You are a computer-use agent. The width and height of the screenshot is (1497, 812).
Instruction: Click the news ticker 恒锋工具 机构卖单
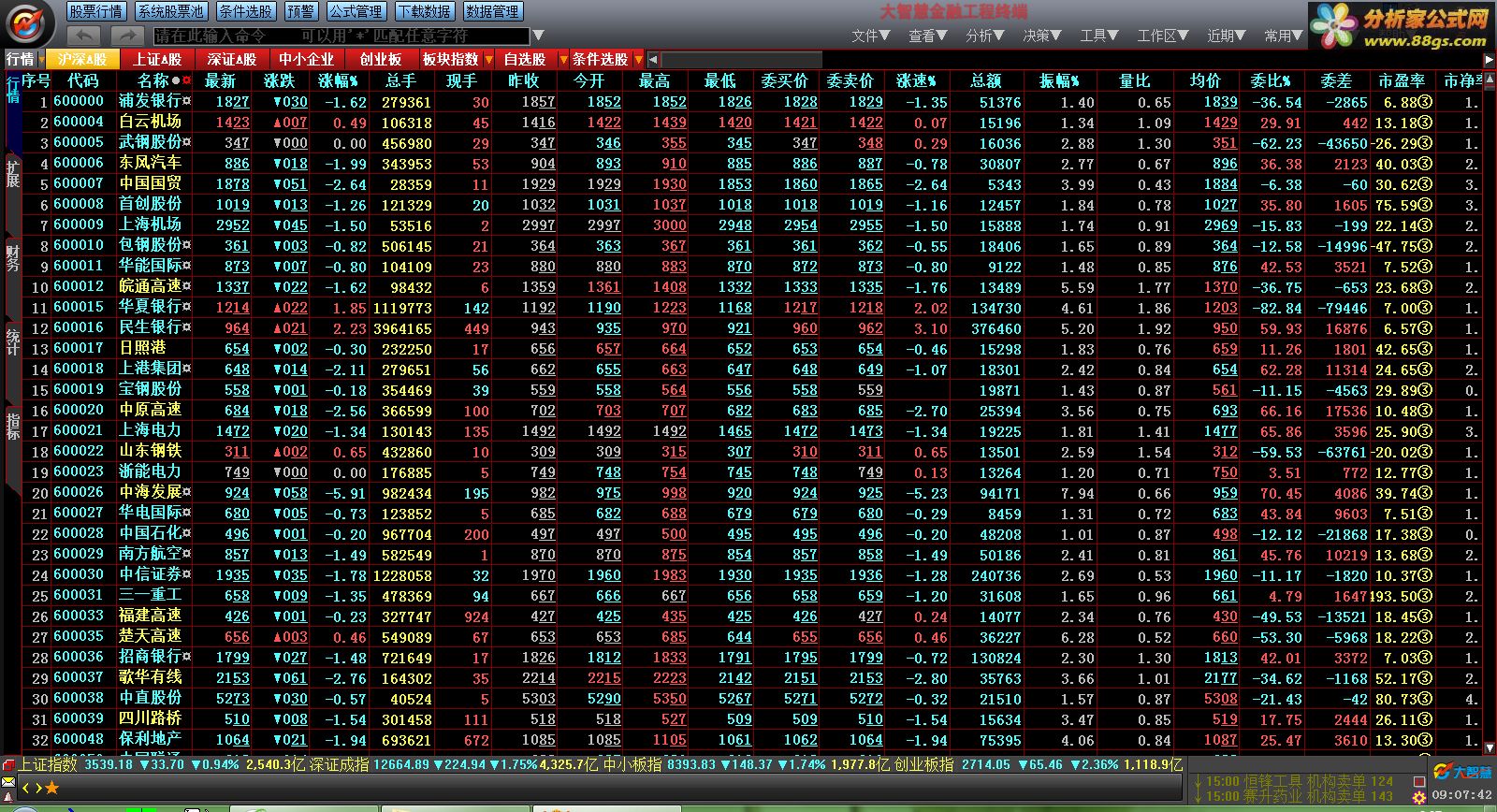1300,781
